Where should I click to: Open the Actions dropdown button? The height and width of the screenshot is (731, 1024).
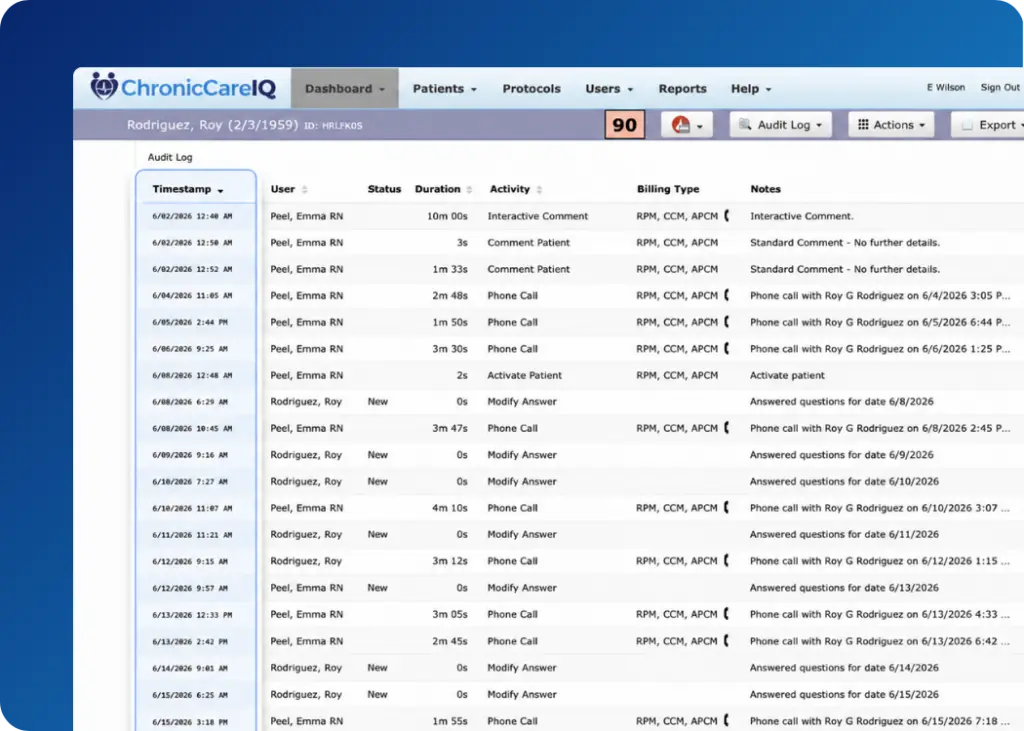click(x=891, y=125)
